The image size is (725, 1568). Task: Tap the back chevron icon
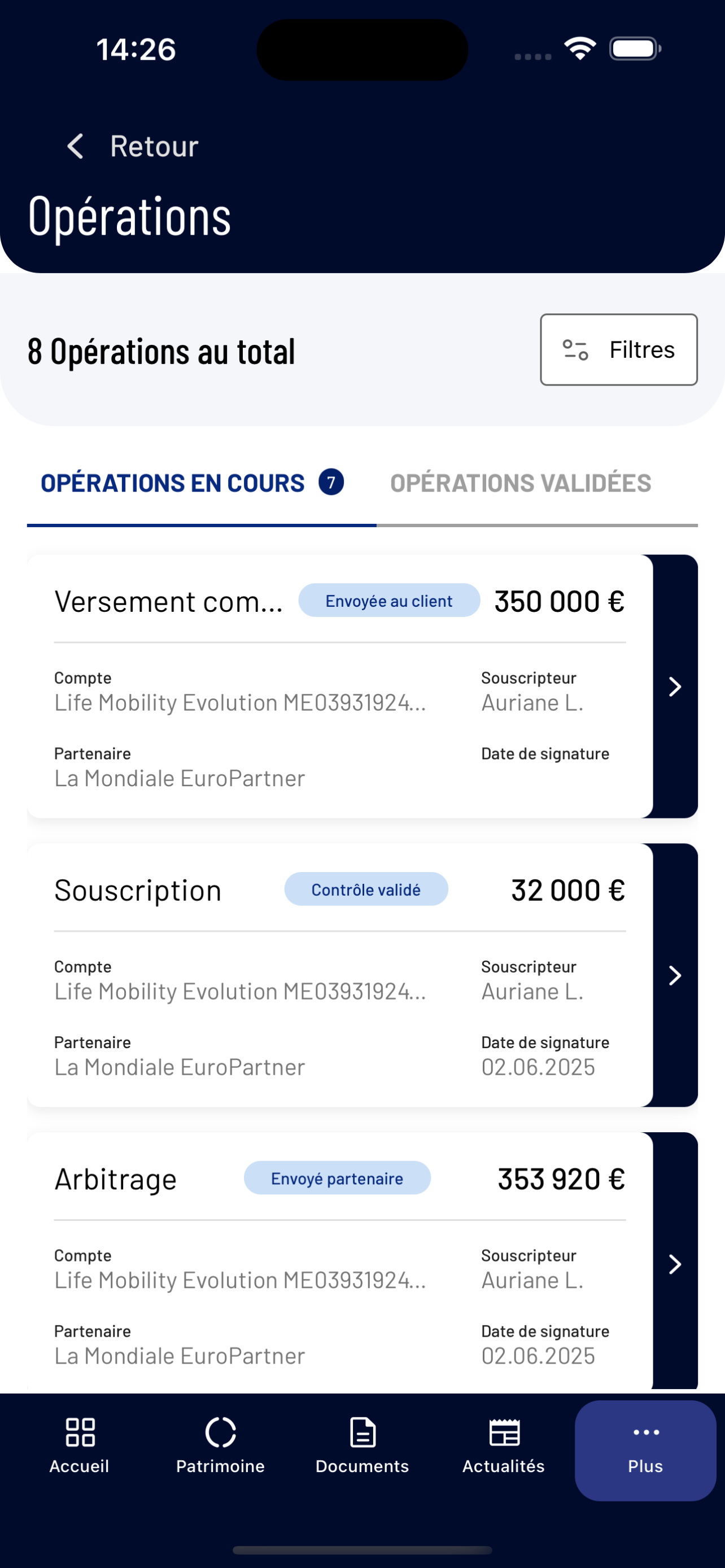tap(75, 146)
